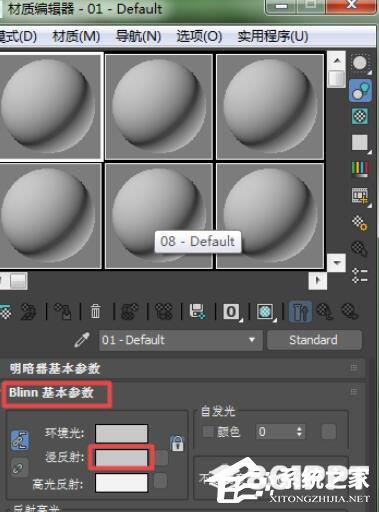Open the 模式(D) menu
Viewport: 379px width, 512px height.
[x=18, y=36]
